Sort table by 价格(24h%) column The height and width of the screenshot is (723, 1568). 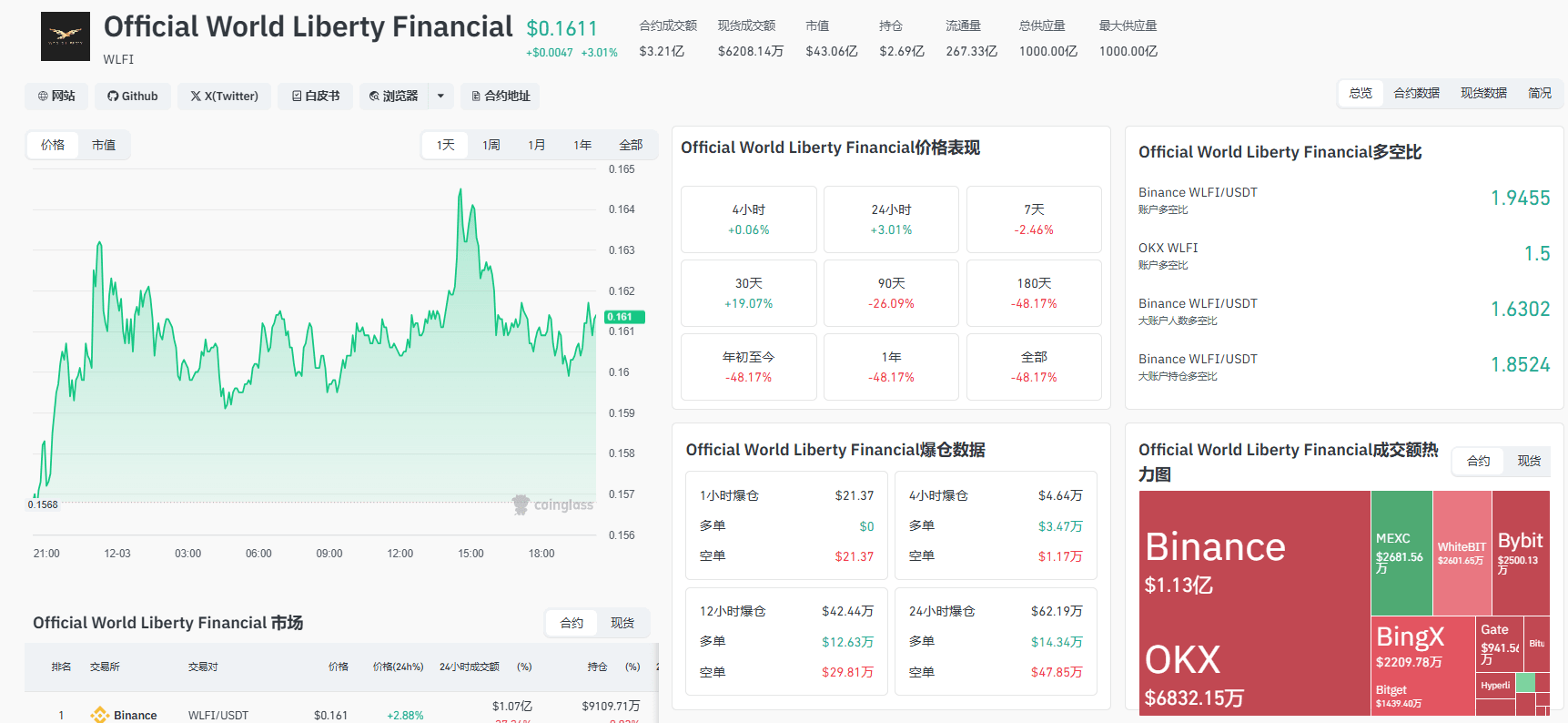pos(398,667)
